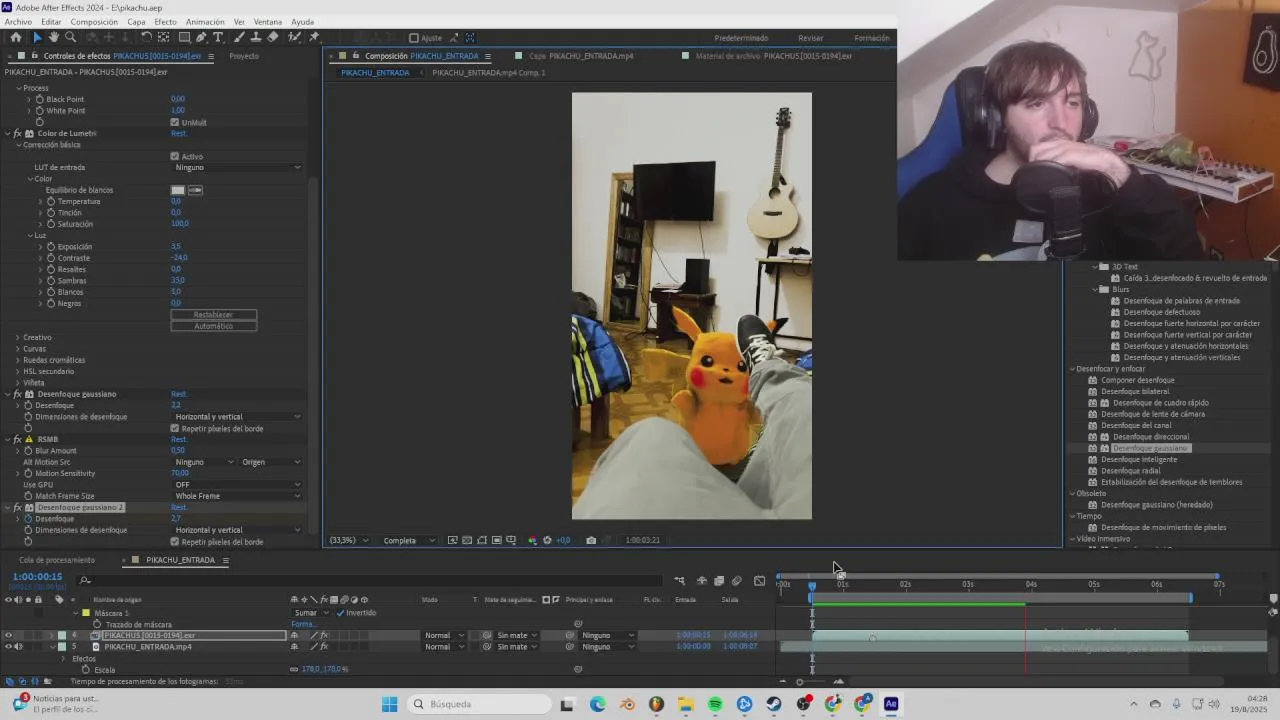Select the Eraser tool
Screen dimensions: 1280x720
point(273,37)
